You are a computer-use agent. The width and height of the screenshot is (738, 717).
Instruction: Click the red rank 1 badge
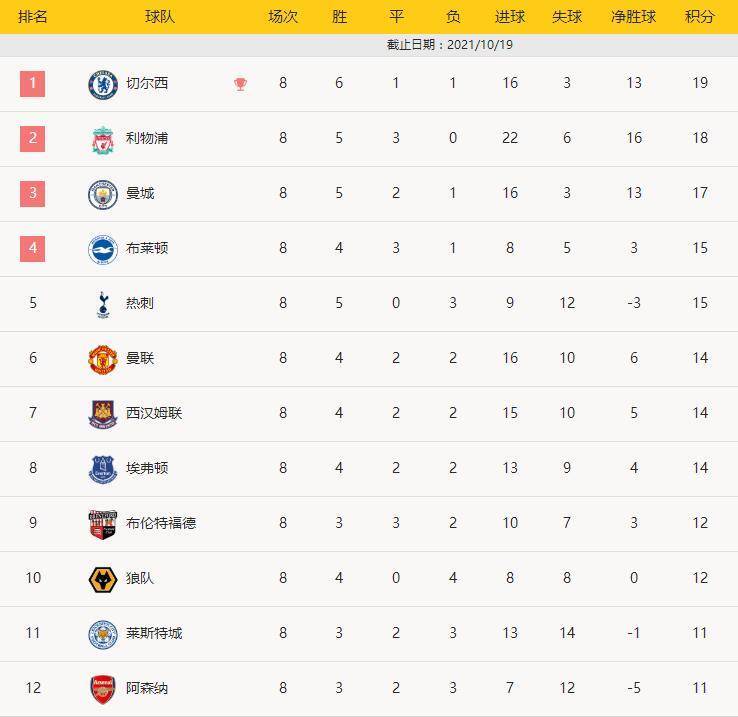coord(32,84)
